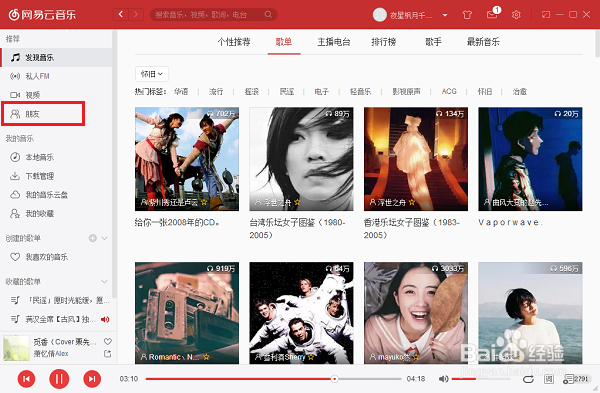Filter by 影视原声 tag
Screen dimensions: 600x393
(406, 91)
